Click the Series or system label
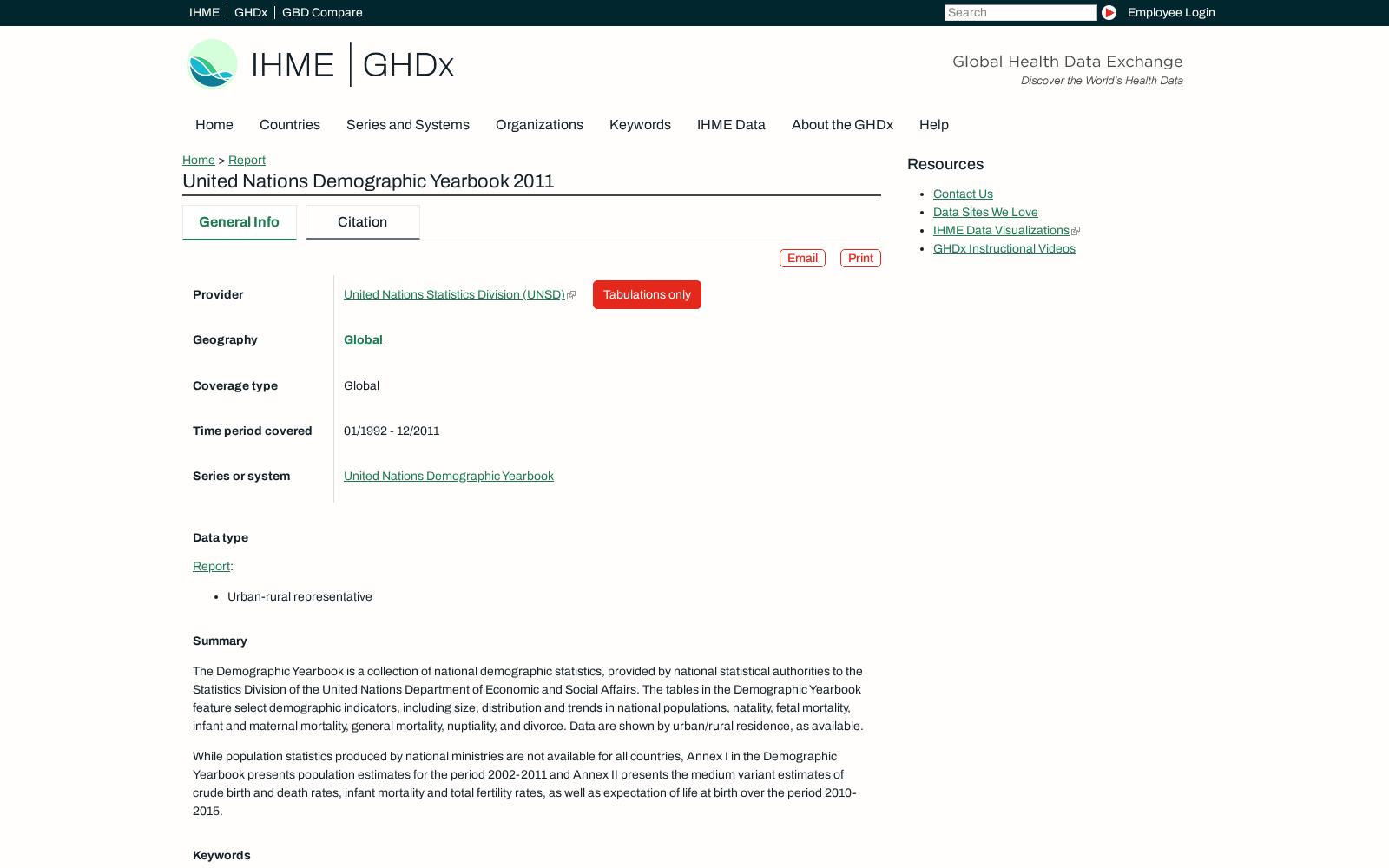The width and height of the screenshot is (1389, 868). pos(241,477)
